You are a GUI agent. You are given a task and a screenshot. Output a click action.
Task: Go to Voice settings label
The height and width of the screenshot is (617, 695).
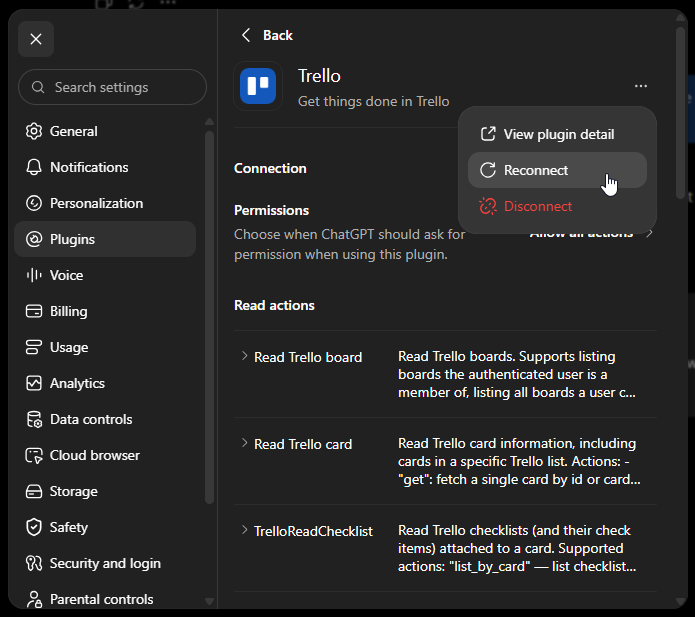(66, 275)
